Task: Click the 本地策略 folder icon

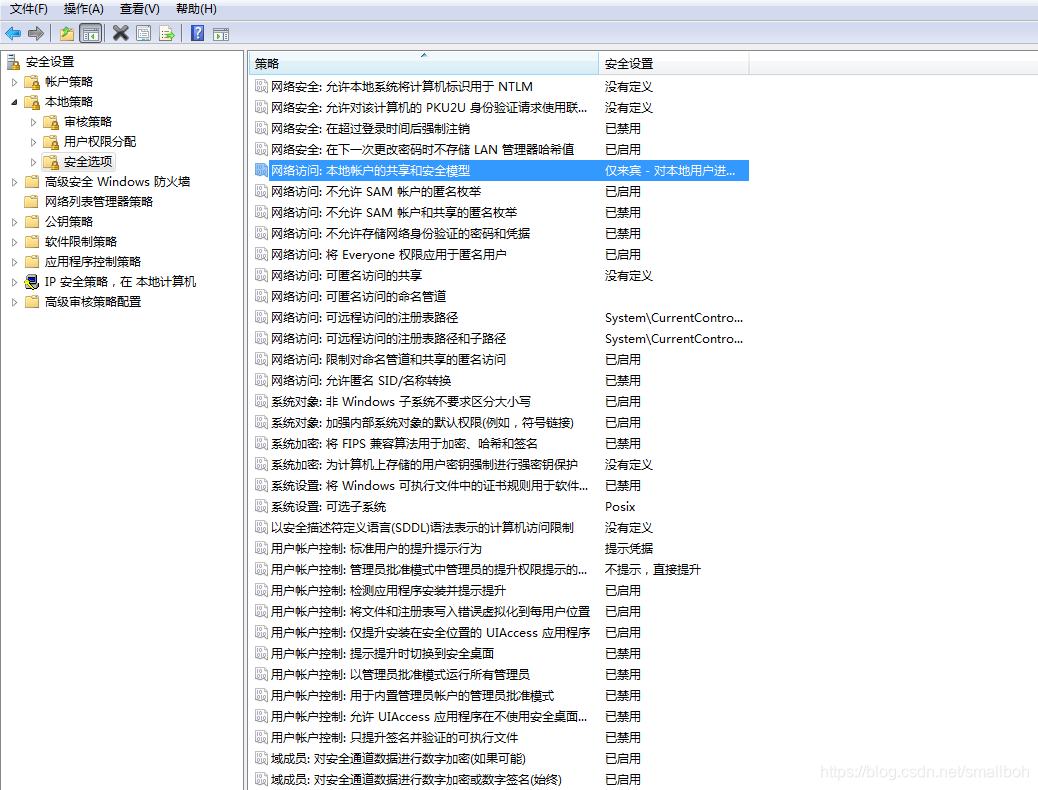Action: [x=32, y=102]
